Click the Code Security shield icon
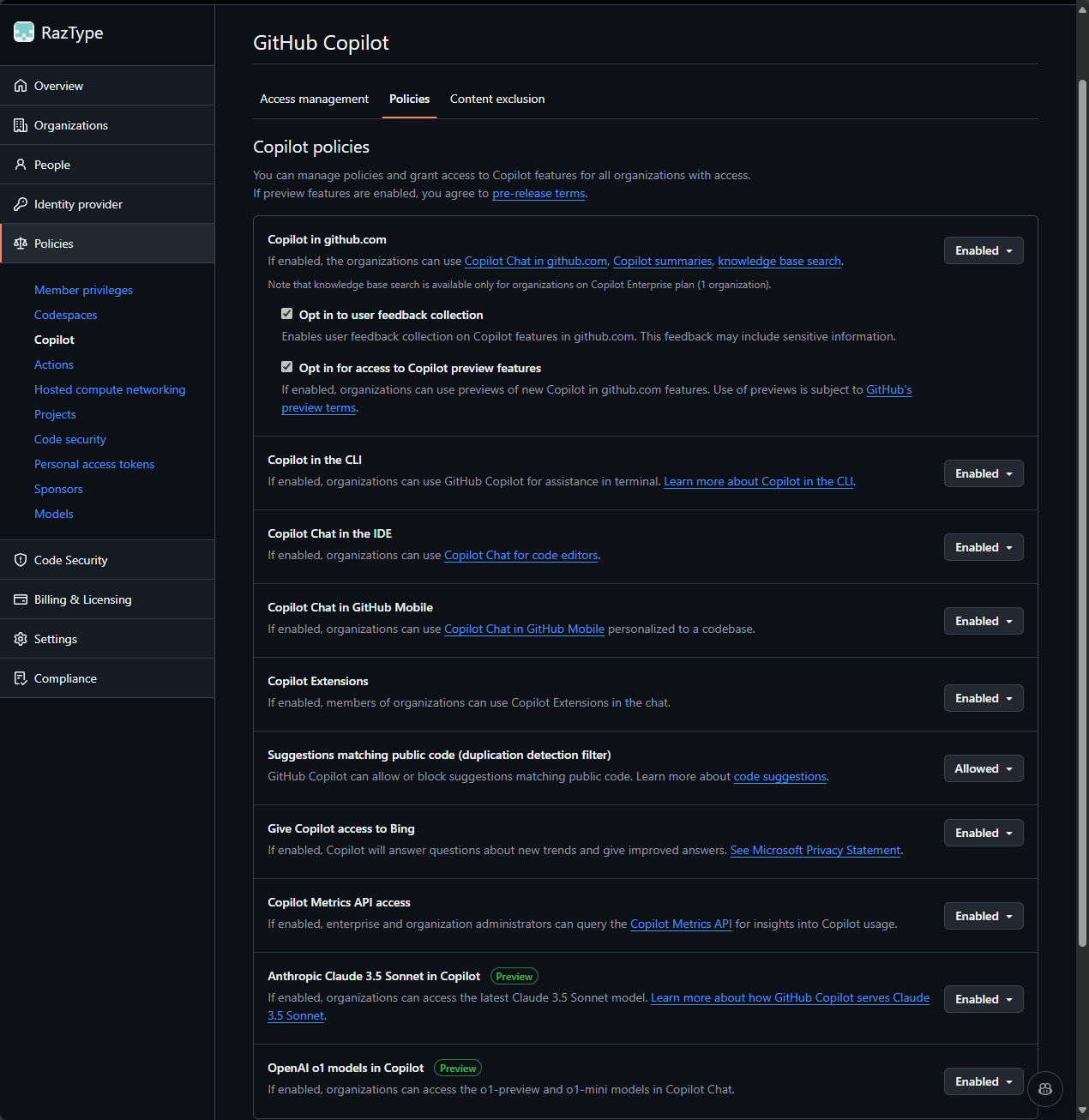The width and height of the screenshot is (1089, 1120). point(21,560)
